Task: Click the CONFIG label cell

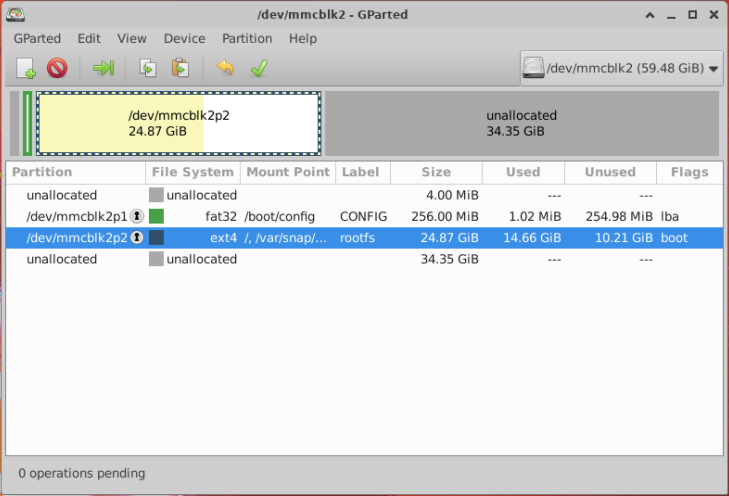Action: pos(363,217)
